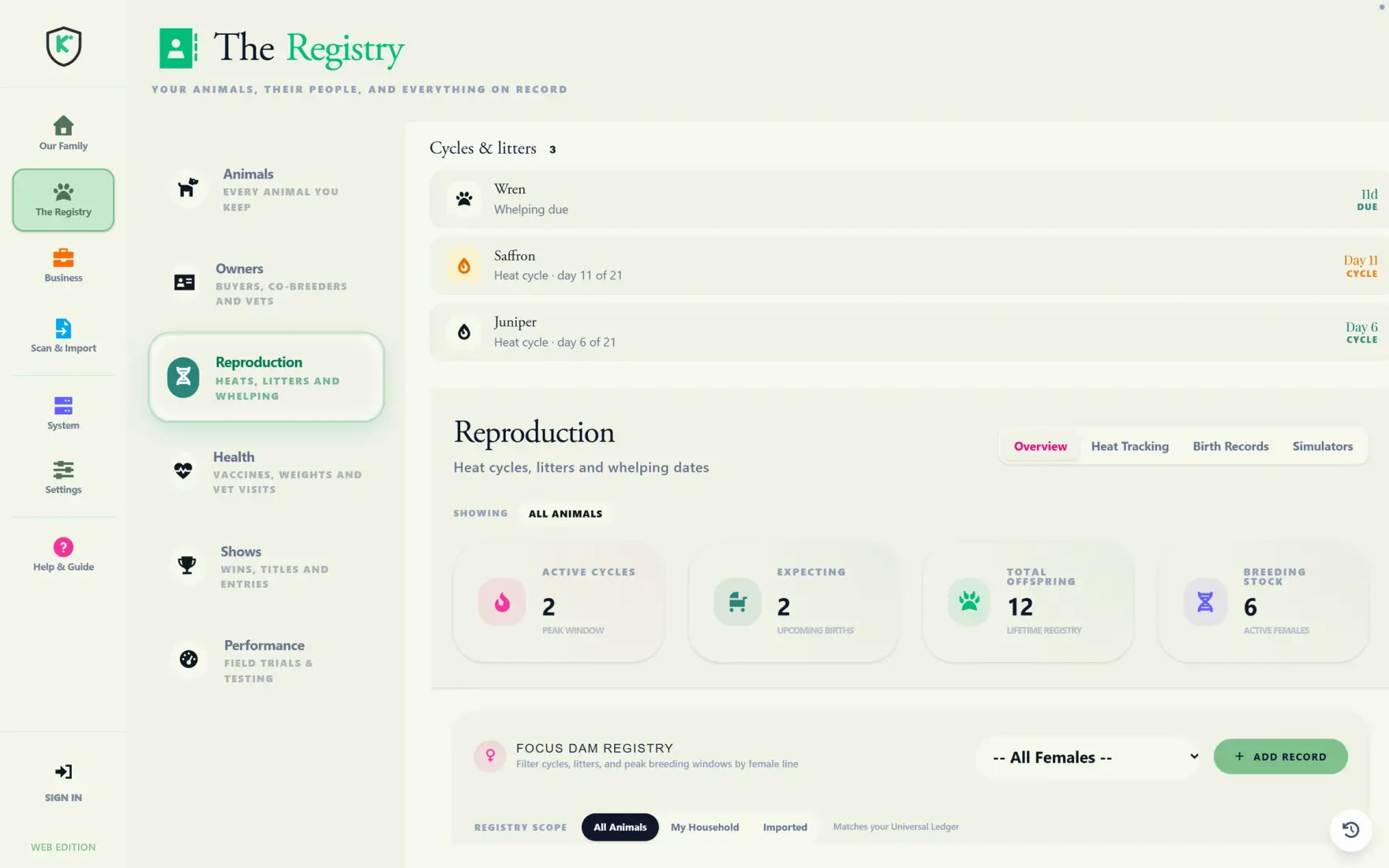Select Imported registry scope
The height and width of the screenshot is (868, 1389).
784,827
